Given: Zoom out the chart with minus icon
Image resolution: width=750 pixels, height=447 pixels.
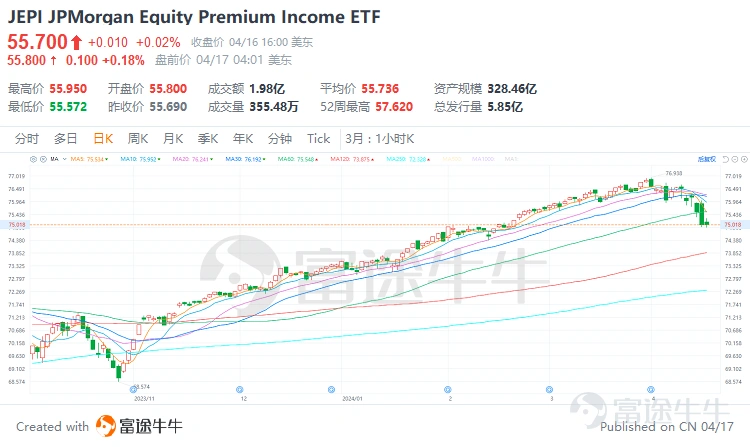Looking at the screenshot, I should point(735,159).
